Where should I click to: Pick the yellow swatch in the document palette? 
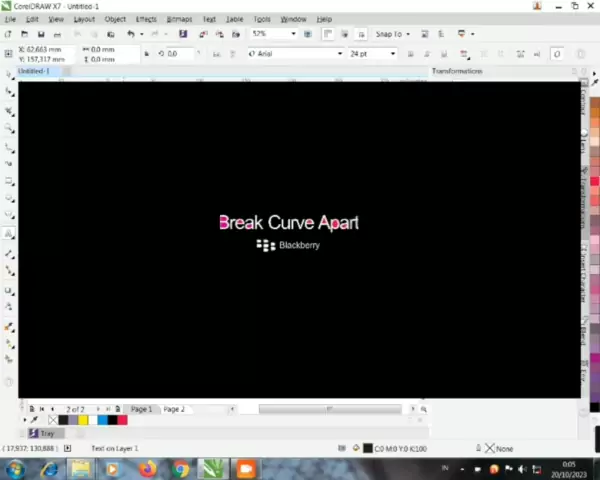tap(82, 420)
